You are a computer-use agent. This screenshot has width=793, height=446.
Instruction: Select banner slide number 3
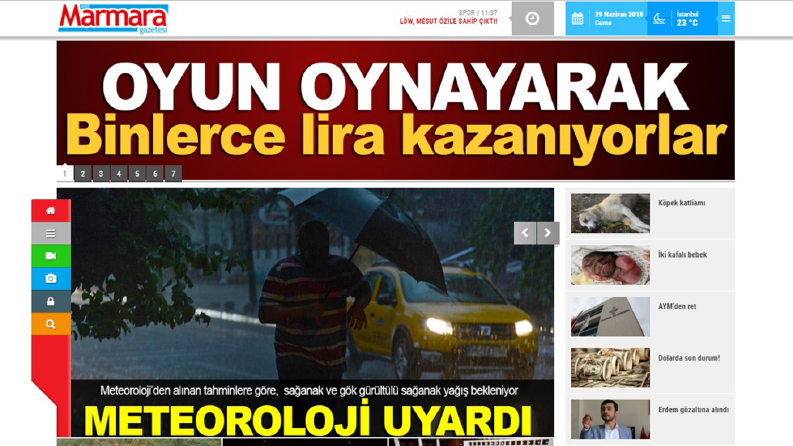(x=101, y=173)
